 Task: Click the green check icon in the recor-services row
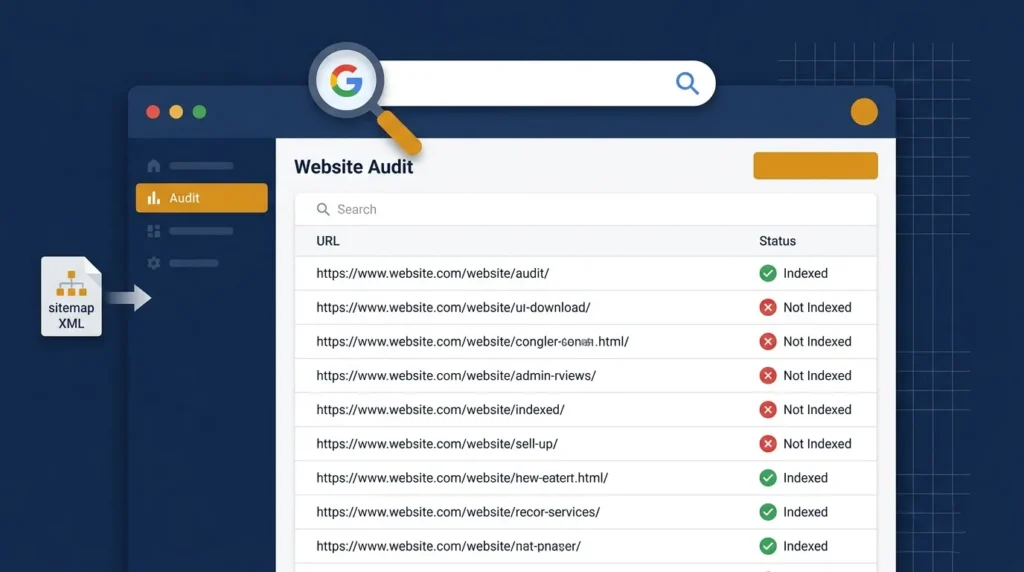tap(768, 512)
